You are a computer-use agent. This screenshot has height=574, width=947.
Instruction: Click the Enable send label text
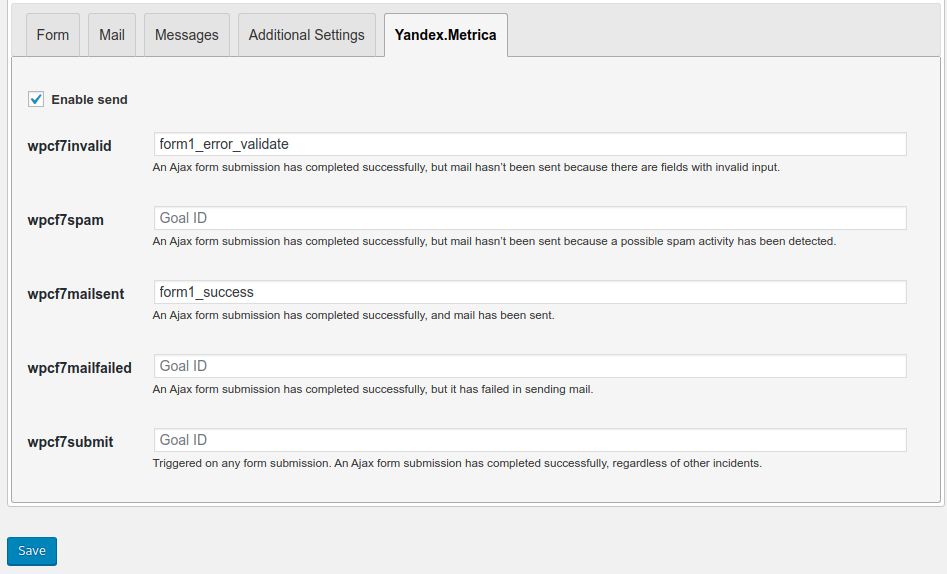point(89,100)
